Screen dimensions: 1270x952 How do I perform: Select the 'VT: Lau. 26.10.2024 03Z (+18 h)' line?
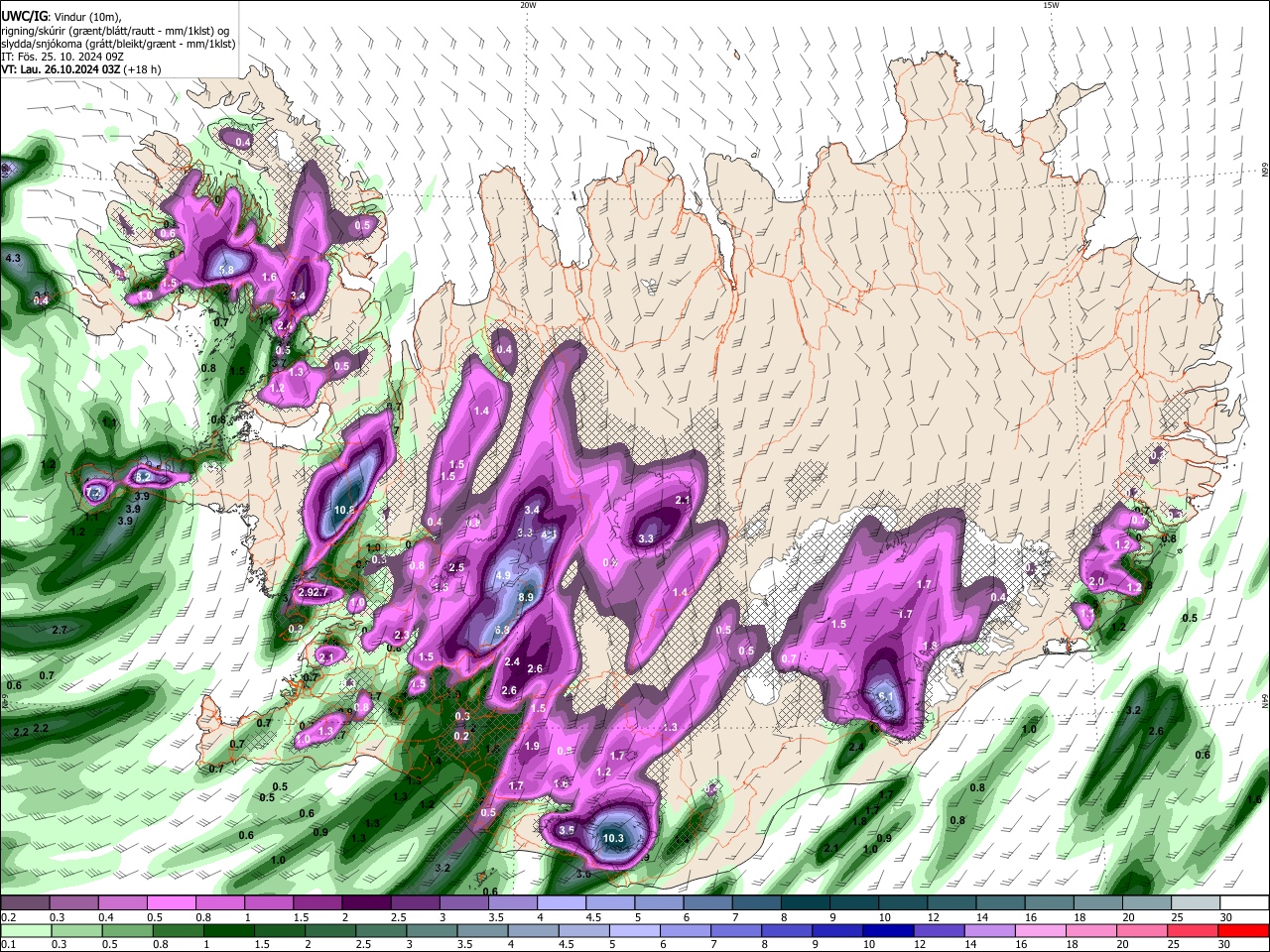coord(80,69)
